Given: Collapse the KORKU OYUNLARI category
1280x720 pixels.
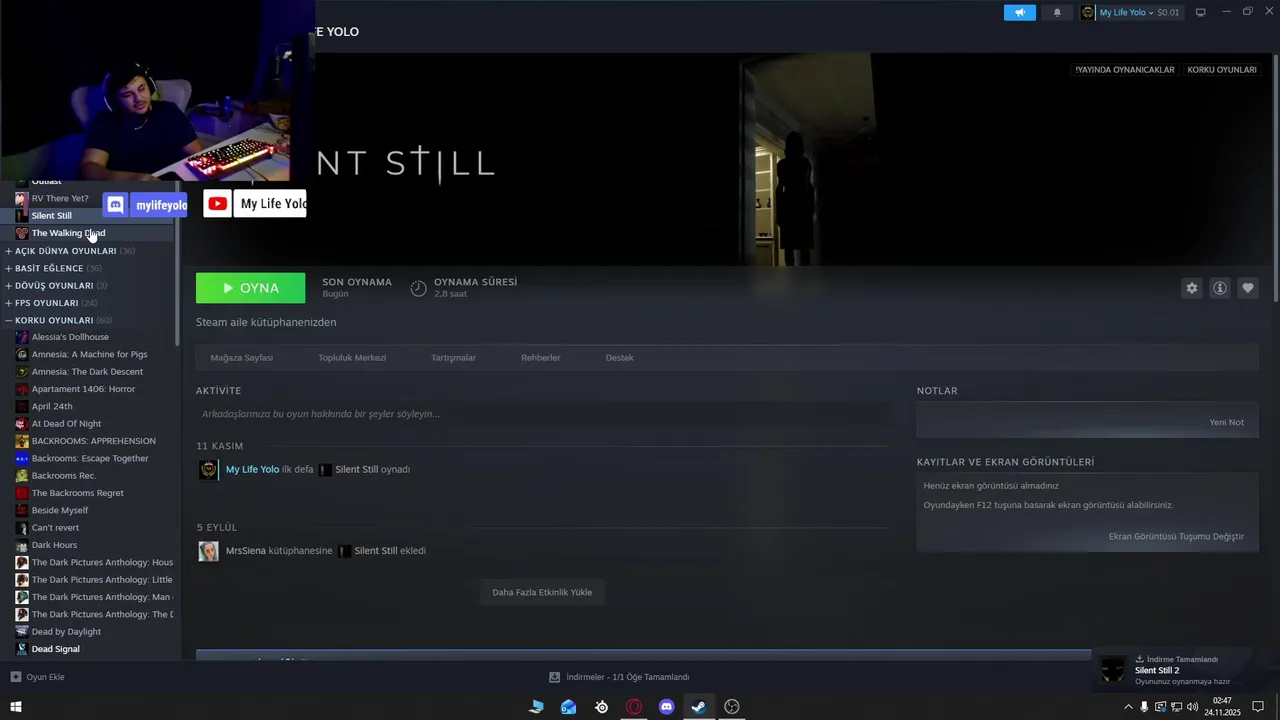Looking at the screenshot, I should (x=9, y=320).
